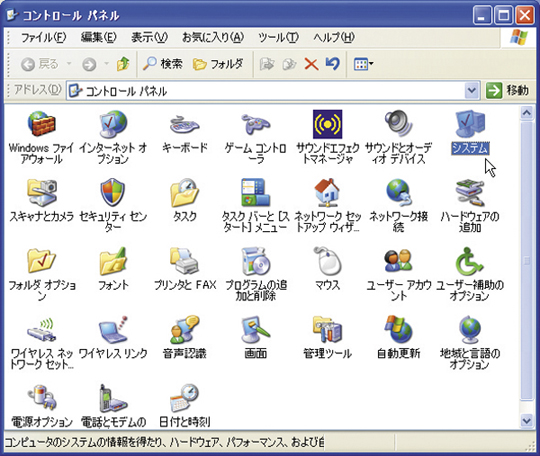Image resolution: width=540 pixels, height=456 pixels.
Task: Open the 表示(V) menu
Action: tap(149, 37)
